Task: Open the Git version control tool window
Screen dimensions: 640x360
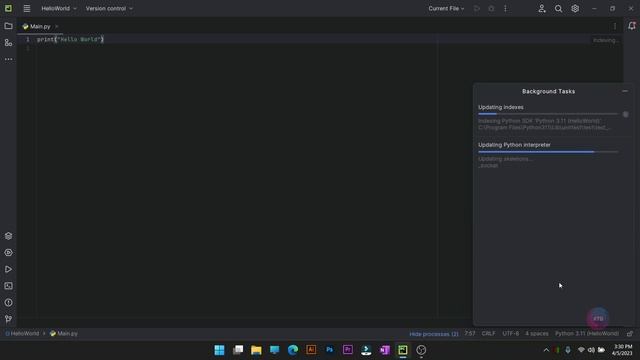Action: (x=8, y=319)
